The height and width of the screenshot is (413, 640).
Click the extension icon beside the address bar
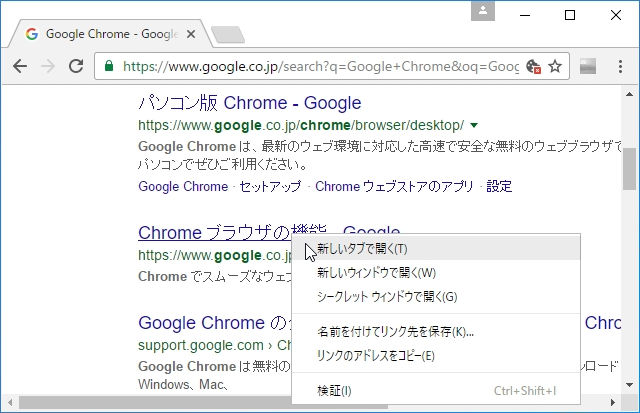[588, 66]
